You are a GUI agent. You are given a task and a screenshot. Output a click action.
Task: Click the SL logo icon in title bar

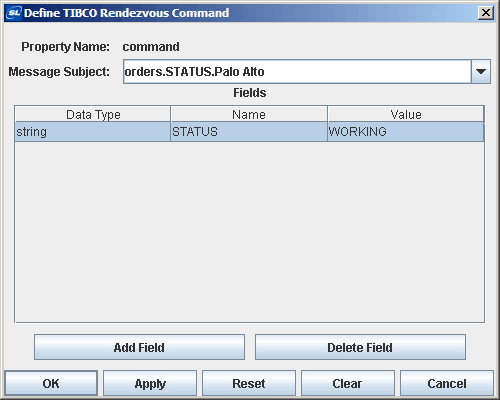[14, 13]
